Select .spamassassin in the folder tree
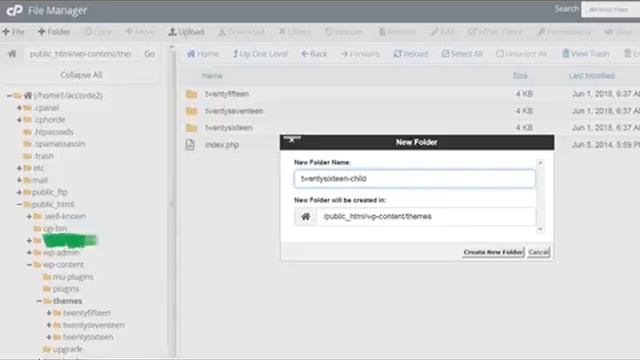Screen dimensions: 640x360 pos(60,144)
